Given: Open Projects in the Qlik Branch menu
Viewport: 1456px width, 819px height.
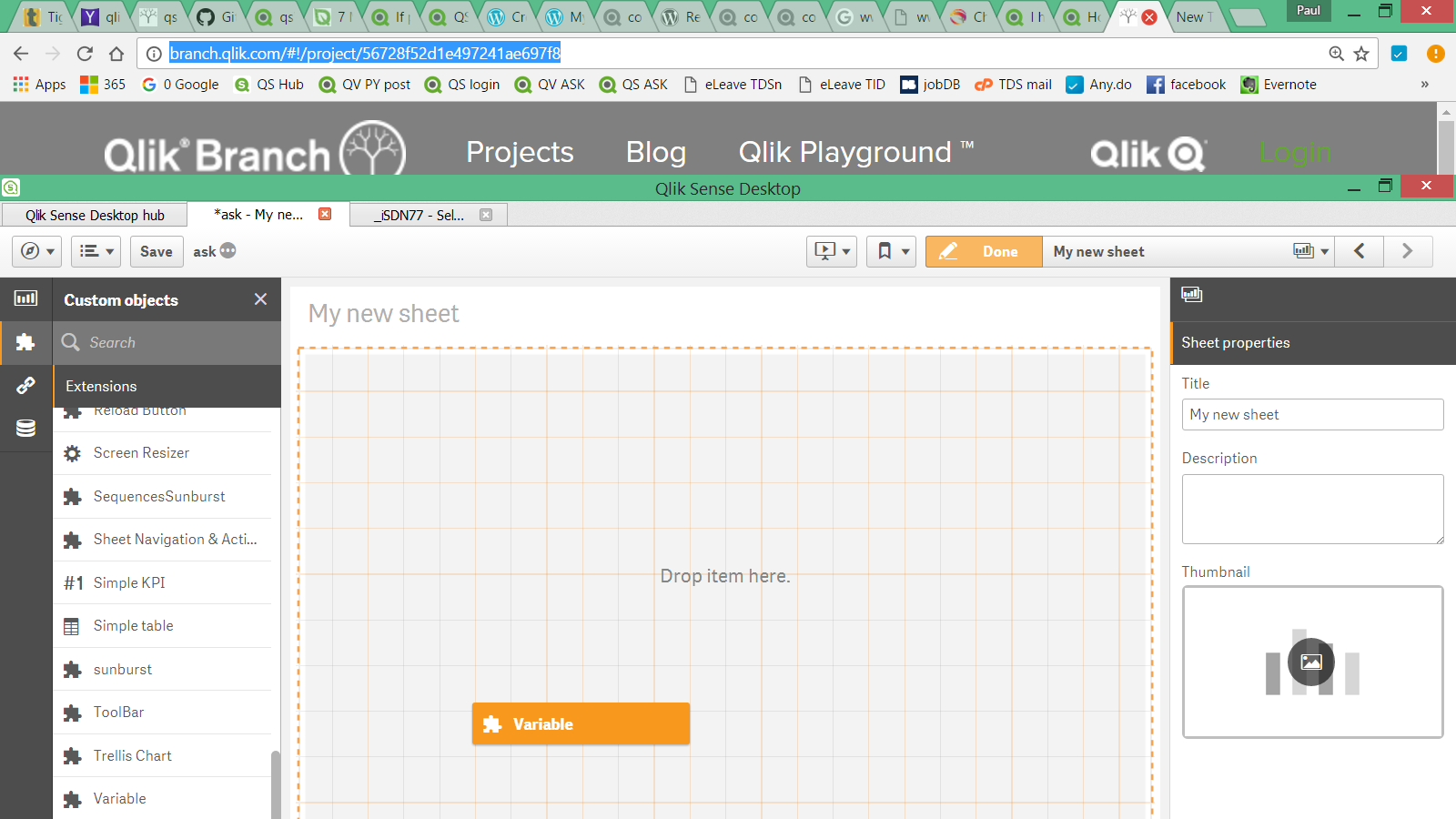Looking at the screenshot, I should coord(520,152).
